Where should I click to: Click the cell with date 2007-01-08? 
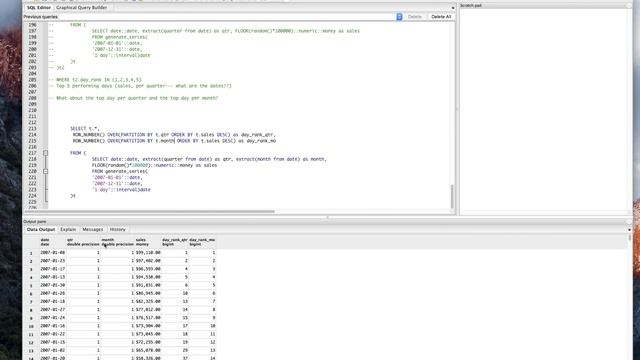(53, 253)
